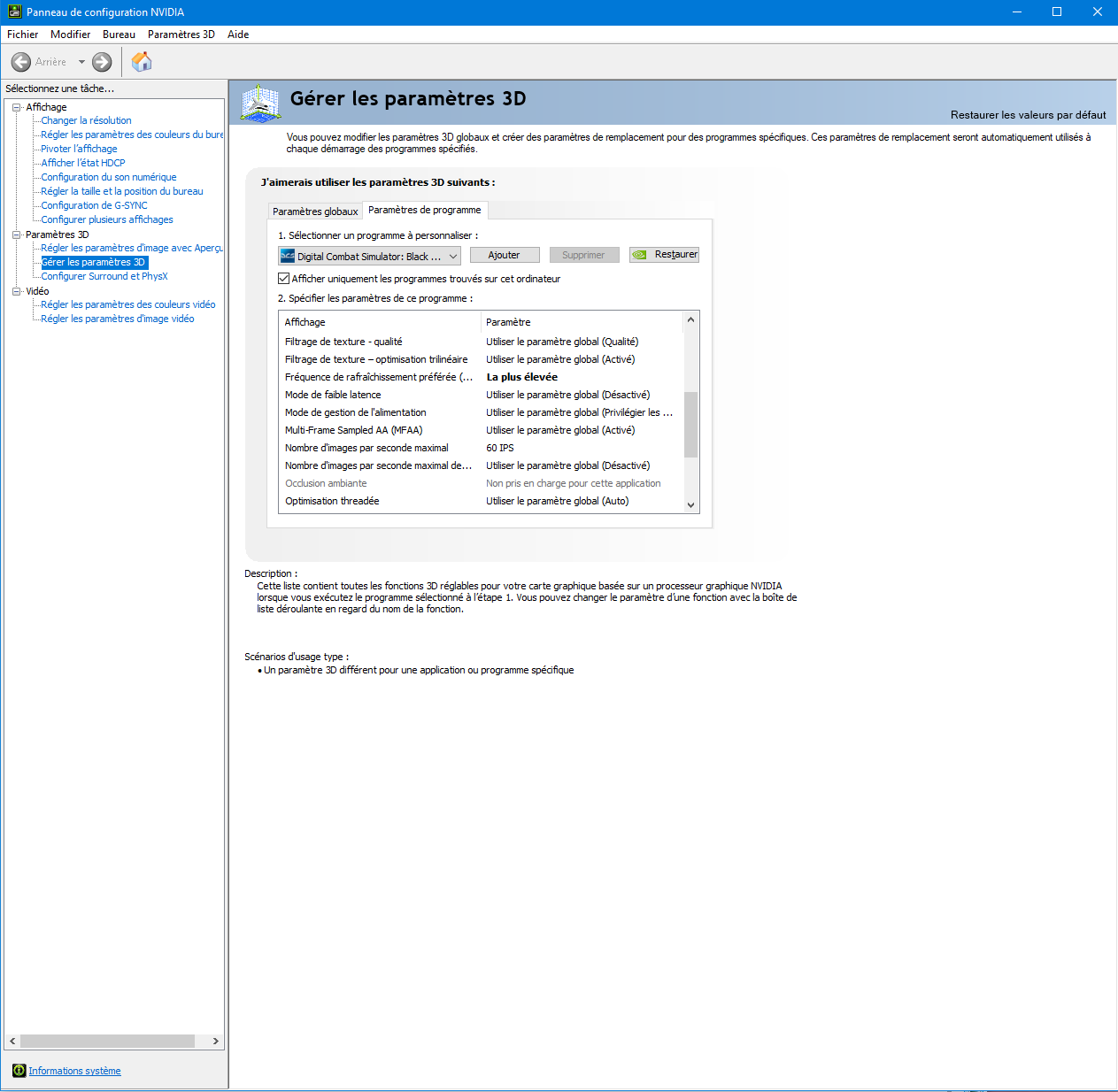This screenshot has height=1092, width=1118.
Task: Click the NVIDIA Control Panel title bar icon
Action: click(x=14, y=12)
